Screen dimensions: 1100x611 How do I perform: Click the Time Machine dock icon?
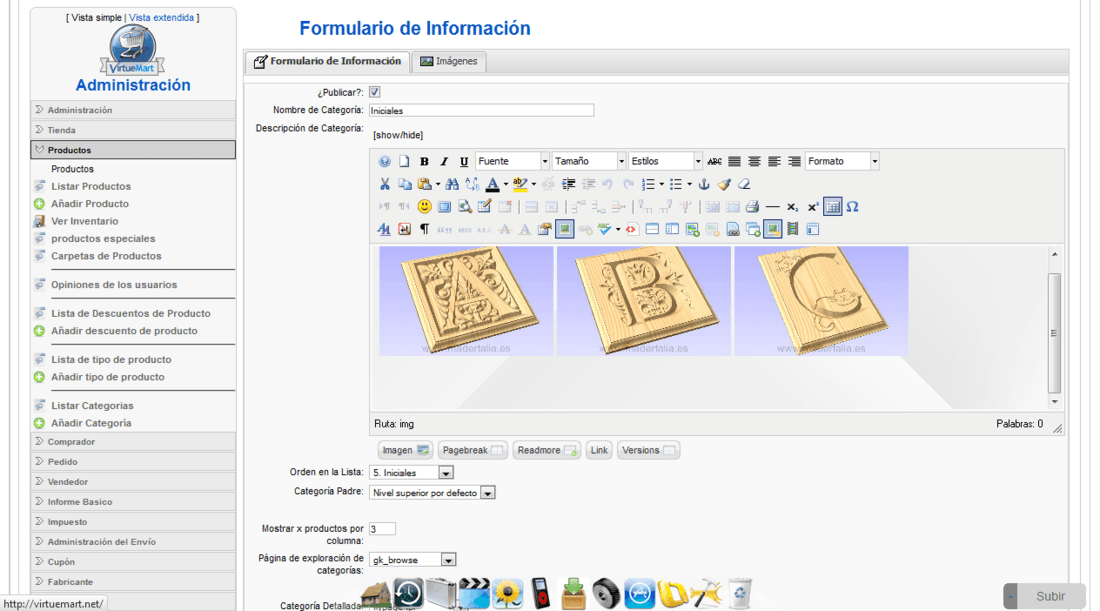tap(408, 593)
